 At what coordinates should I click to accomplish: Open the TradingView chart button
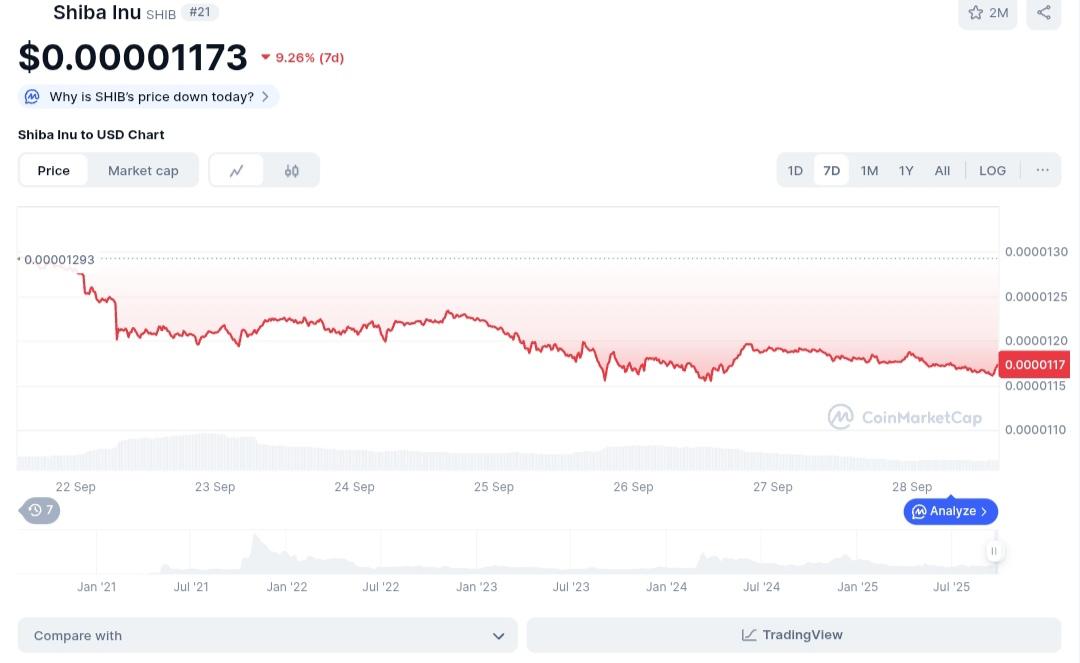click(793, 635)
